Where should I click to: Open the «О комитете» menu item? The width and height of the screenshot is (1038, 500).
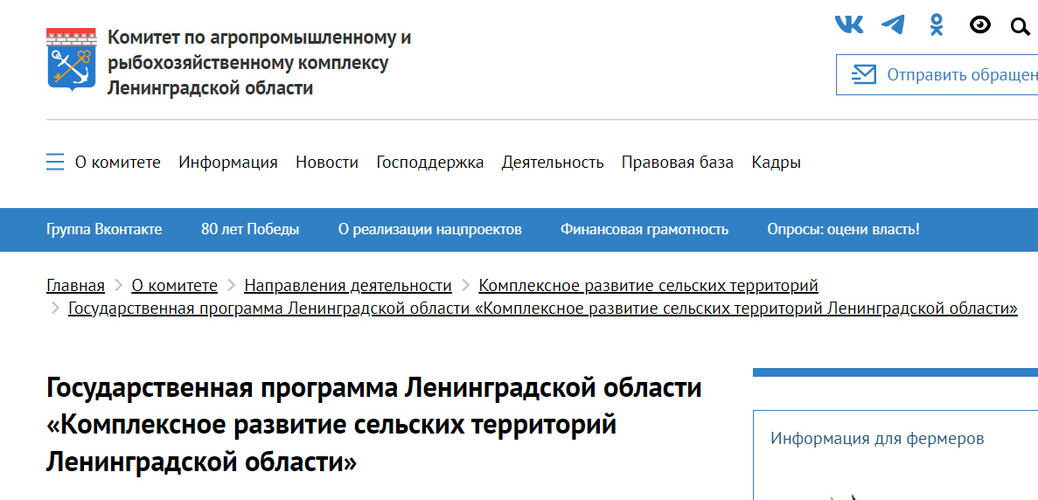pyautogui.click(x=118, y=162)
